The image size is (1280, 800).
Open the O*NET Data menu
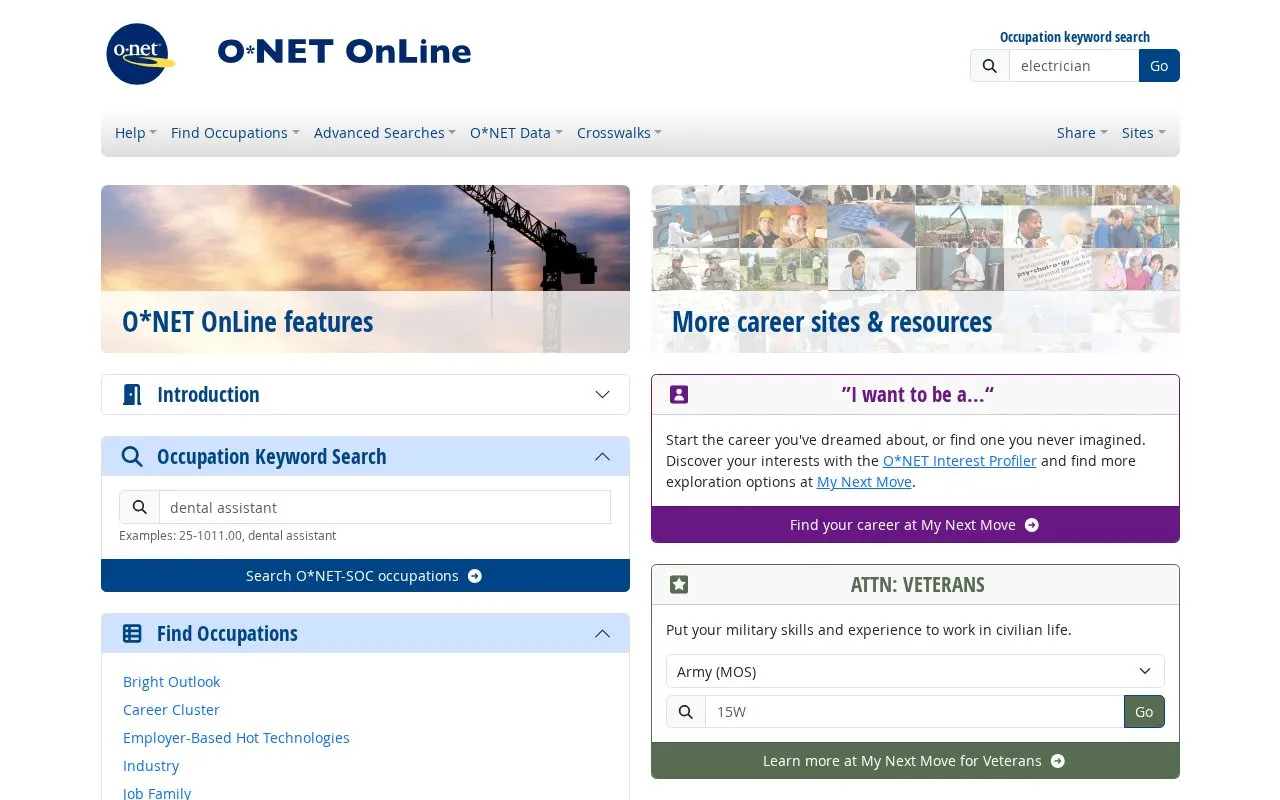[x=516, y=133]
